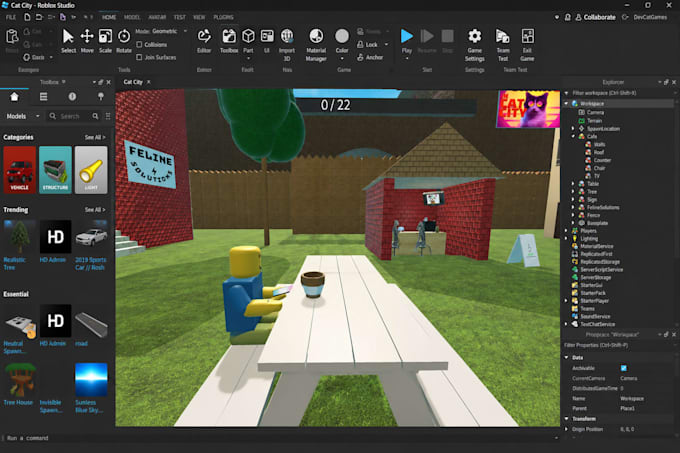Screen dimensions: 680x453
Task: Switch to the MODEL ribbon tab
Action: 132,17
